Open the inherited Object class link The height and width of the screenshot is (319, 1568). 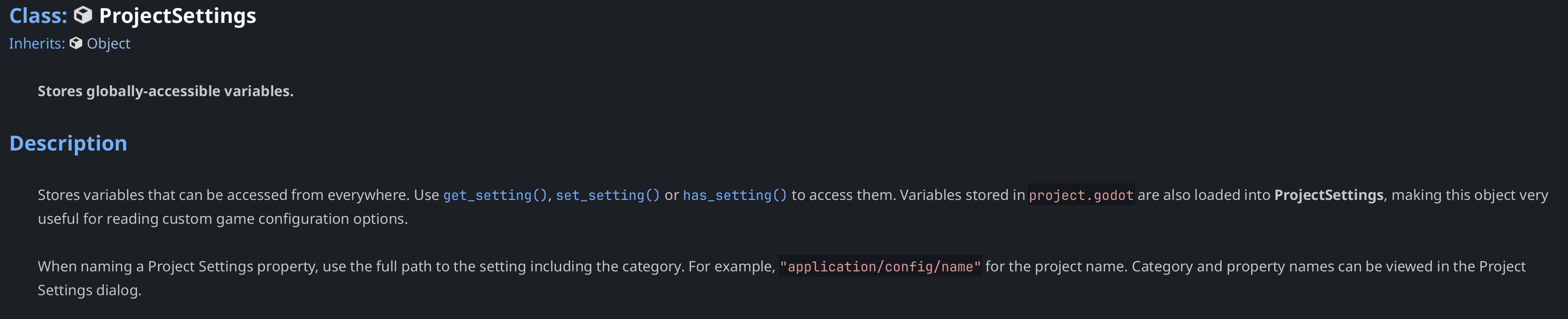click(108, 43)
